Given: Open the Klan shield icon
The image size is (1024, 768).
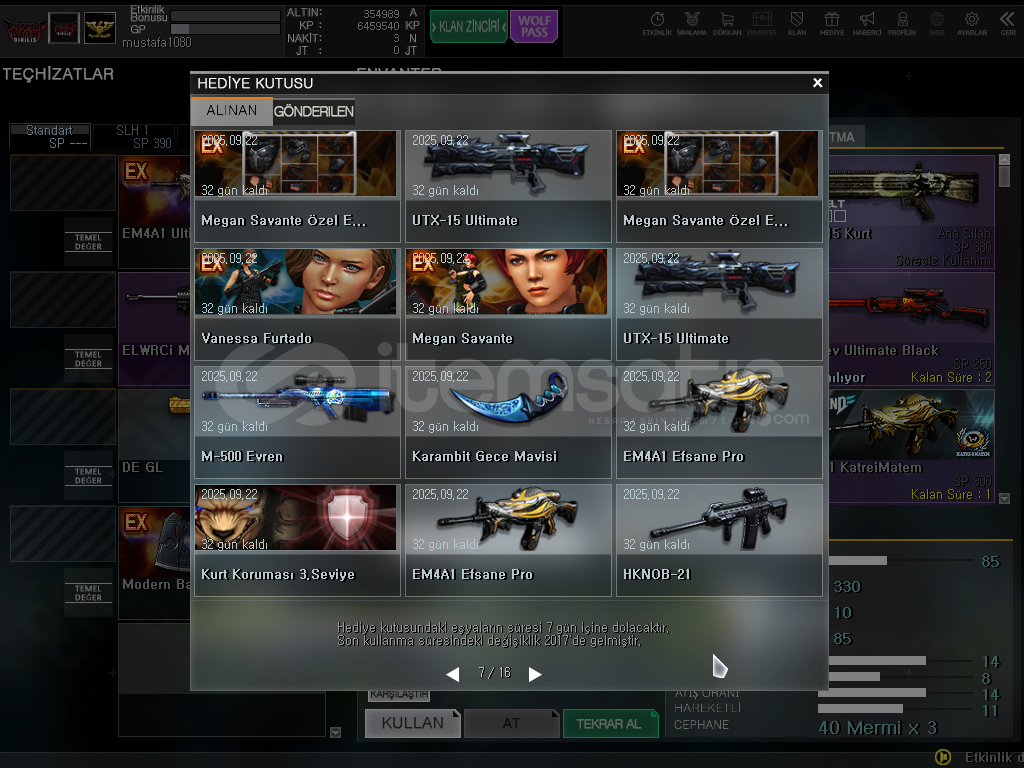Looking at the screenshot, I should [797, 24].
